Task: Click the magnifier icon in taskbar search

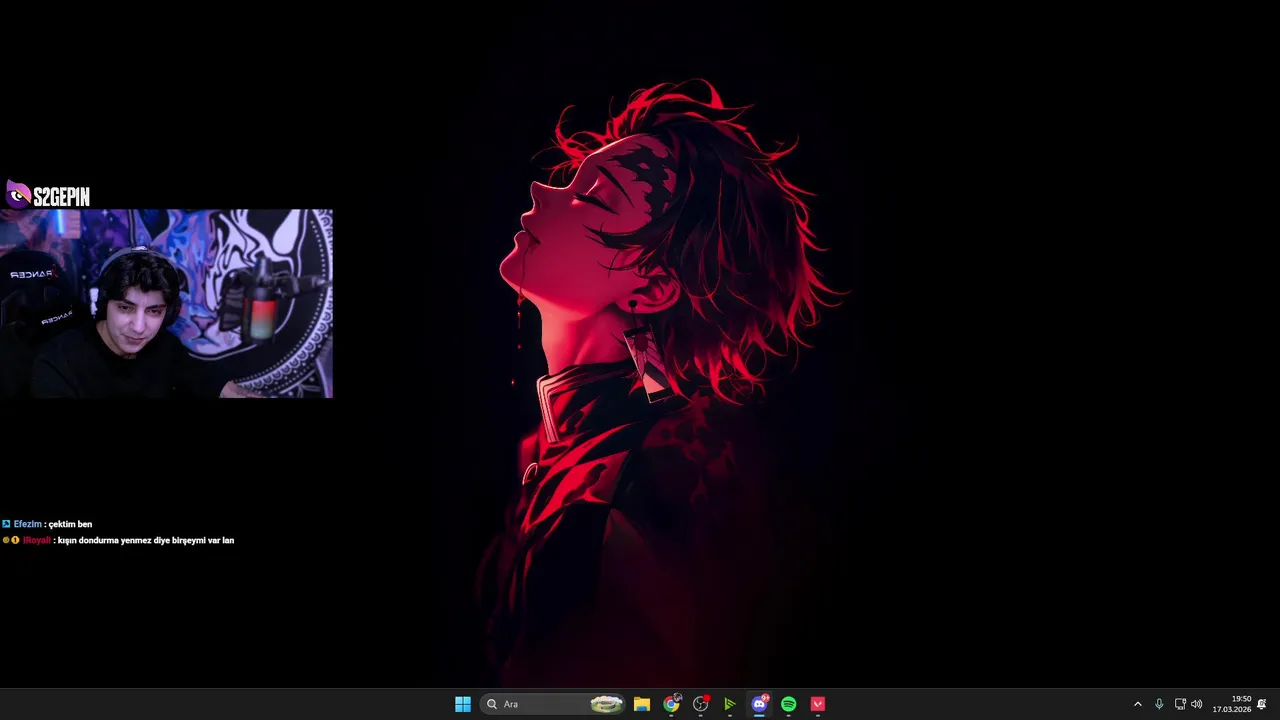Action: 492,704
